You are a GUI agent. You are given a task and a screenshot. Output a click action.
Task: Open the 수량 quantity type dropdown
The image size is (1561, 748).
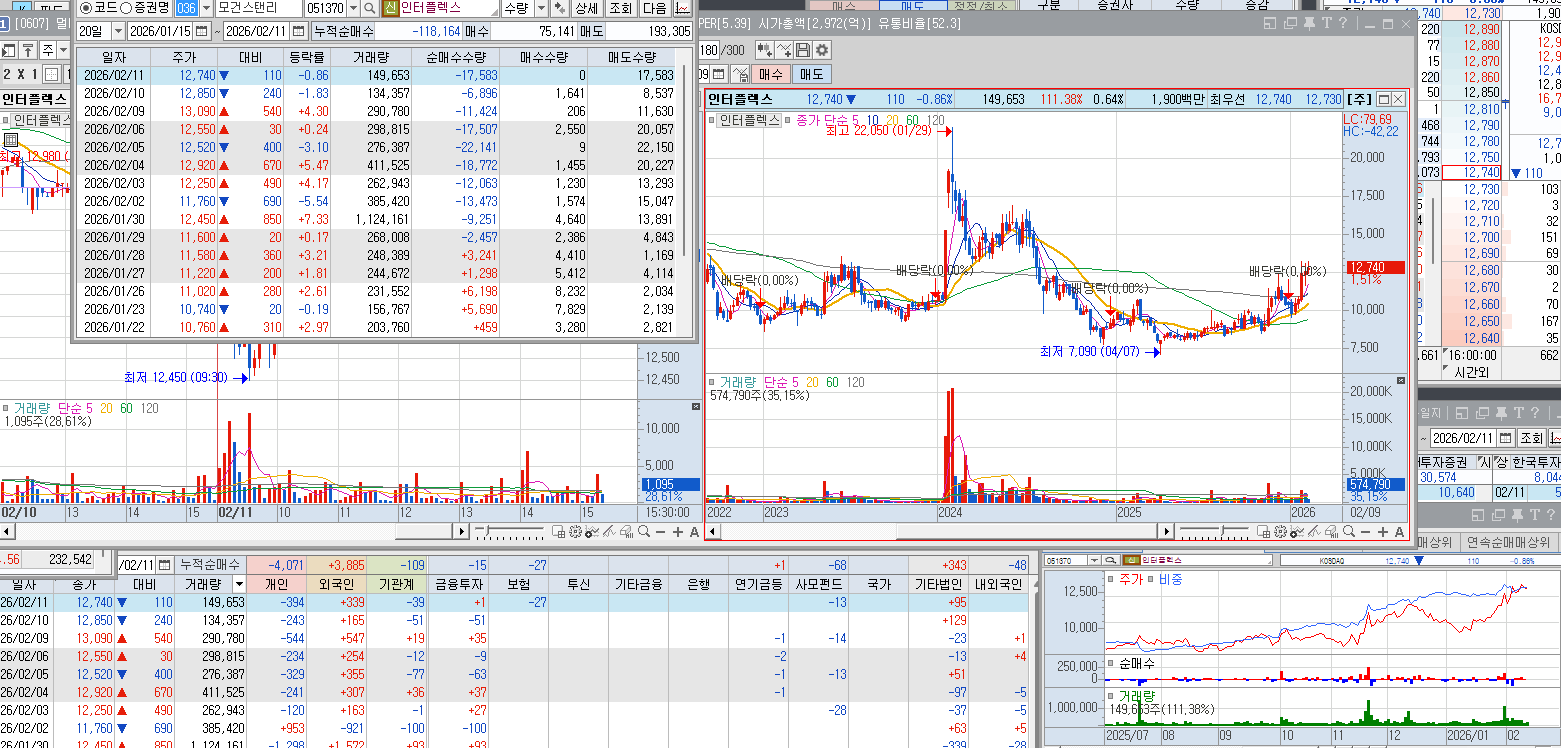(542, 8)
